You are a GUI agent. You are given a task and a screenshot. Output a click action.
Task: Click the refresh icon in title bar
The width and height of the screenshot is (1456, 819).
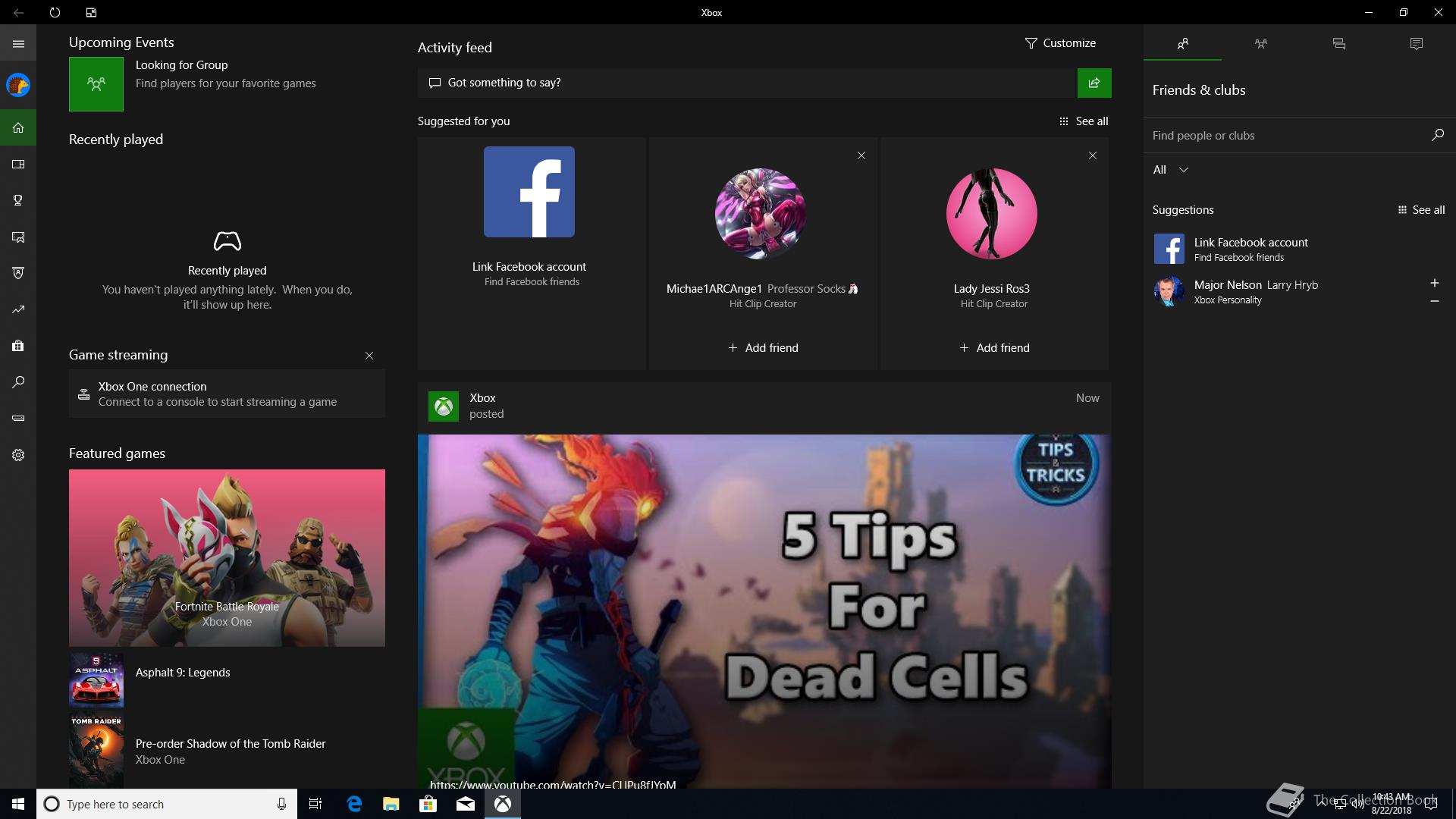[55, 12]
